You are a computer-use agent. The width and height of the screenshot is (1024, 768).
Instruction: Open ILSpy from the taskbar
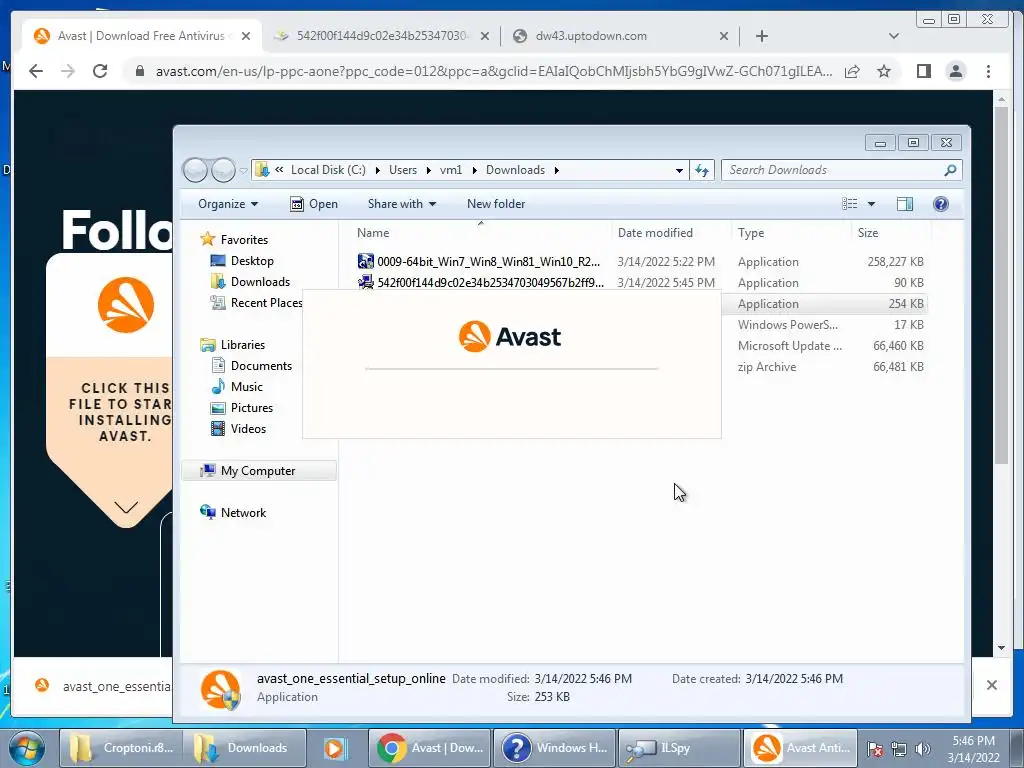click(x=679, y=748)
